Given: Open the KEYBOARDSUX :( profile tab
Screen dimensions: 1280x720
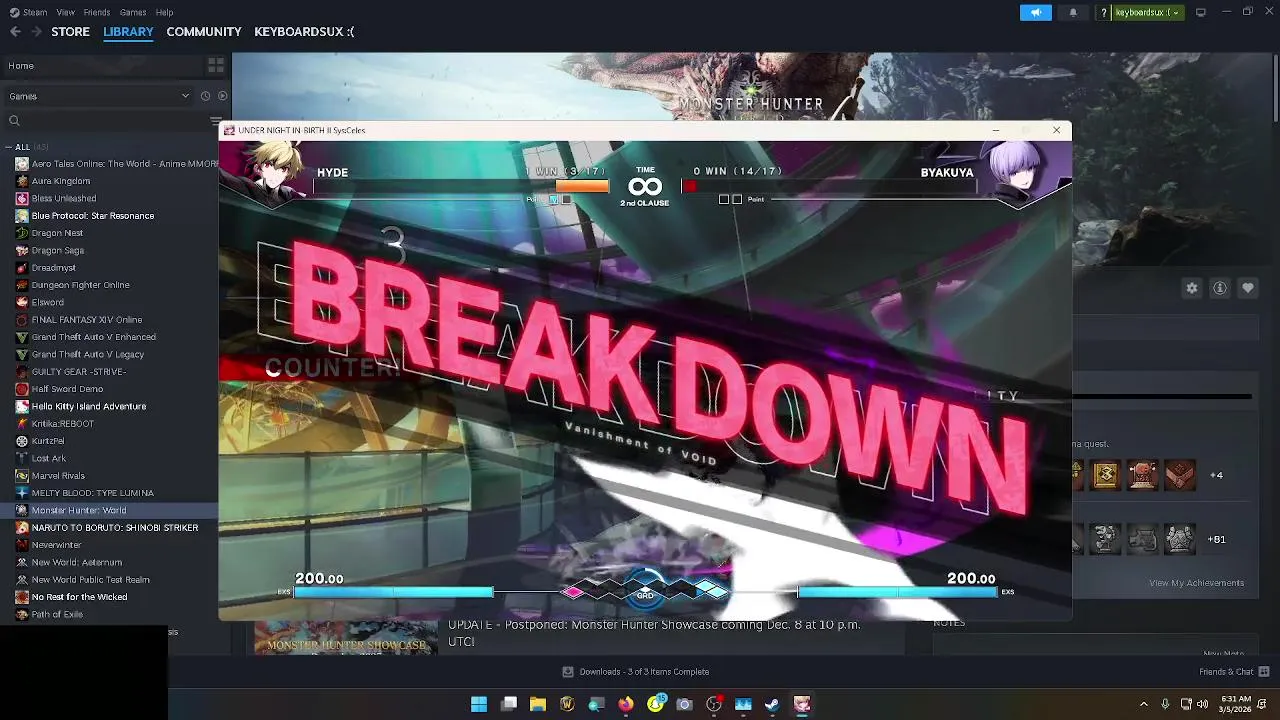Looking at the screenshot, I should point(304,32).
